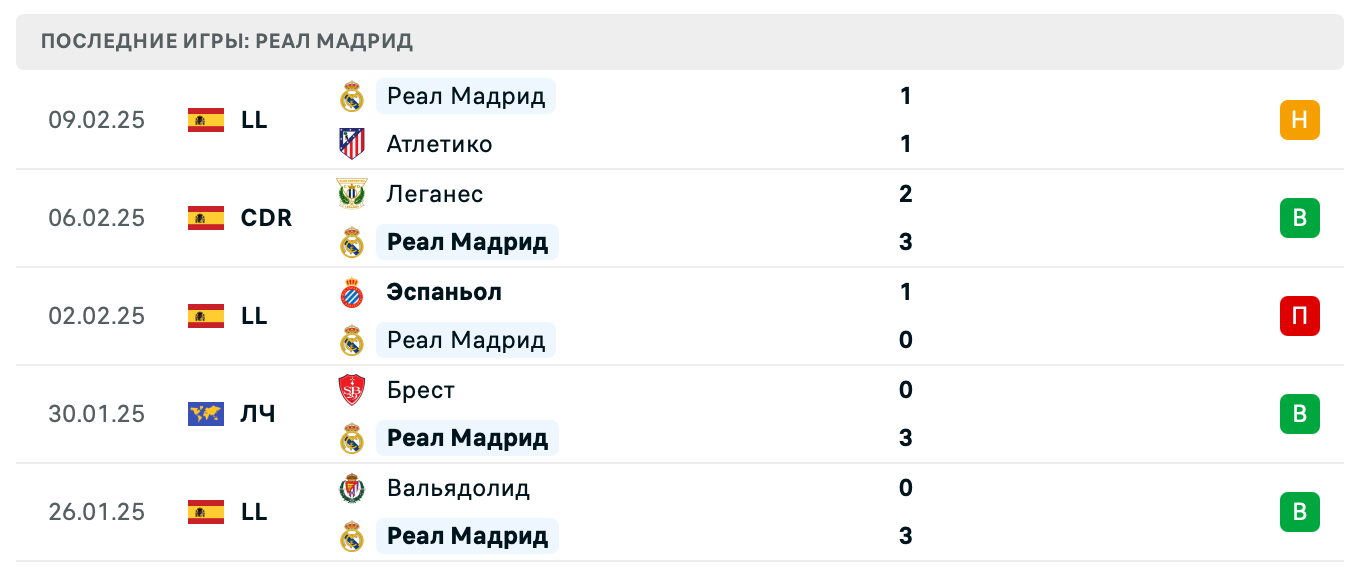Select the 26.01.25 match date

(x=96, y=512)
